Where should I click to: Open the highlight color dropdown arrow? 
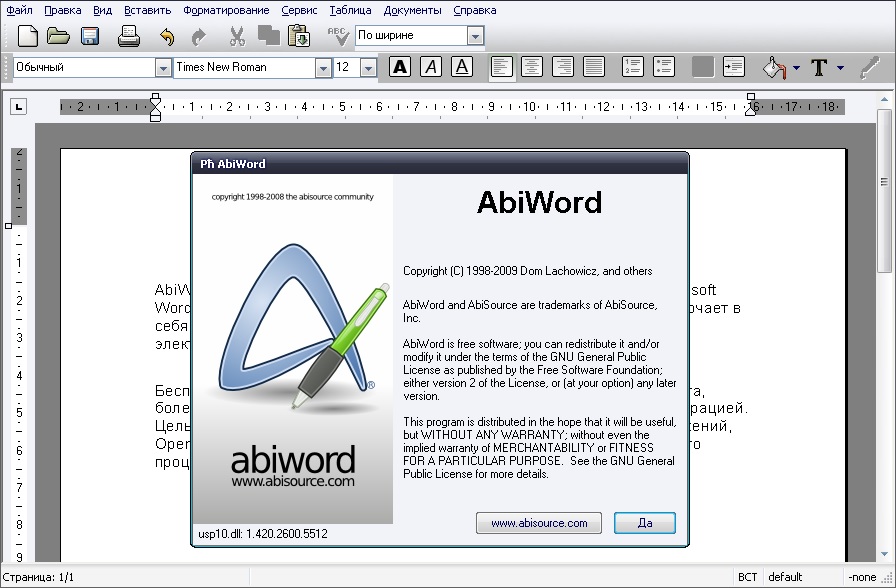tap(797, 68)
